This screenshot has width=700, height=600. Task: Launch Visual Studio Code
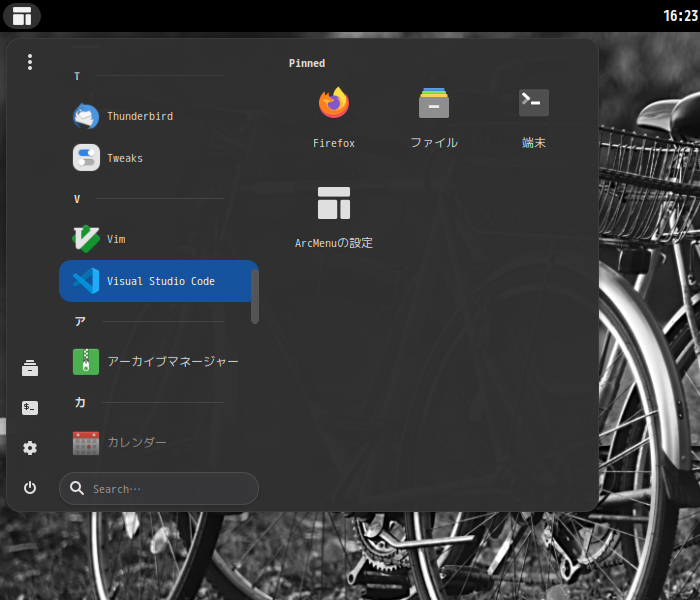[x=158, y=281]
